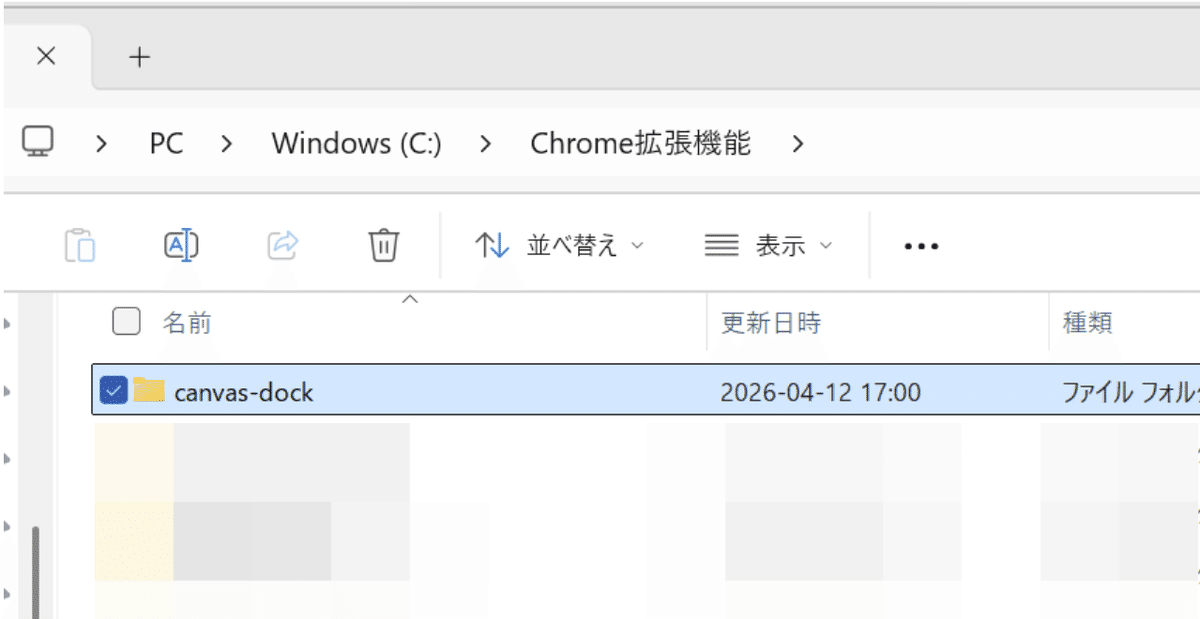Expand the chevron after Chrome拡張機能

click(797, 143)
